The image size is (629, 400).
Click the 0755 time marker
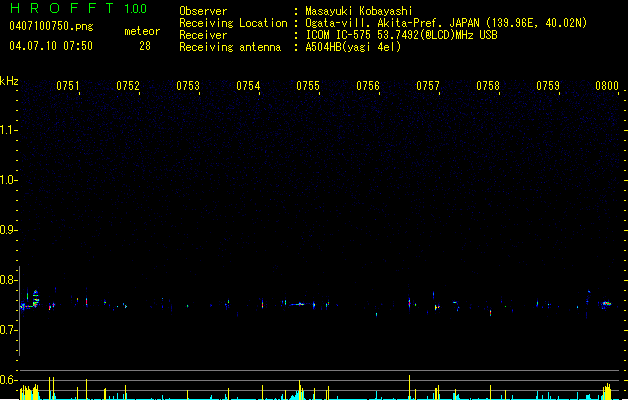308,86
